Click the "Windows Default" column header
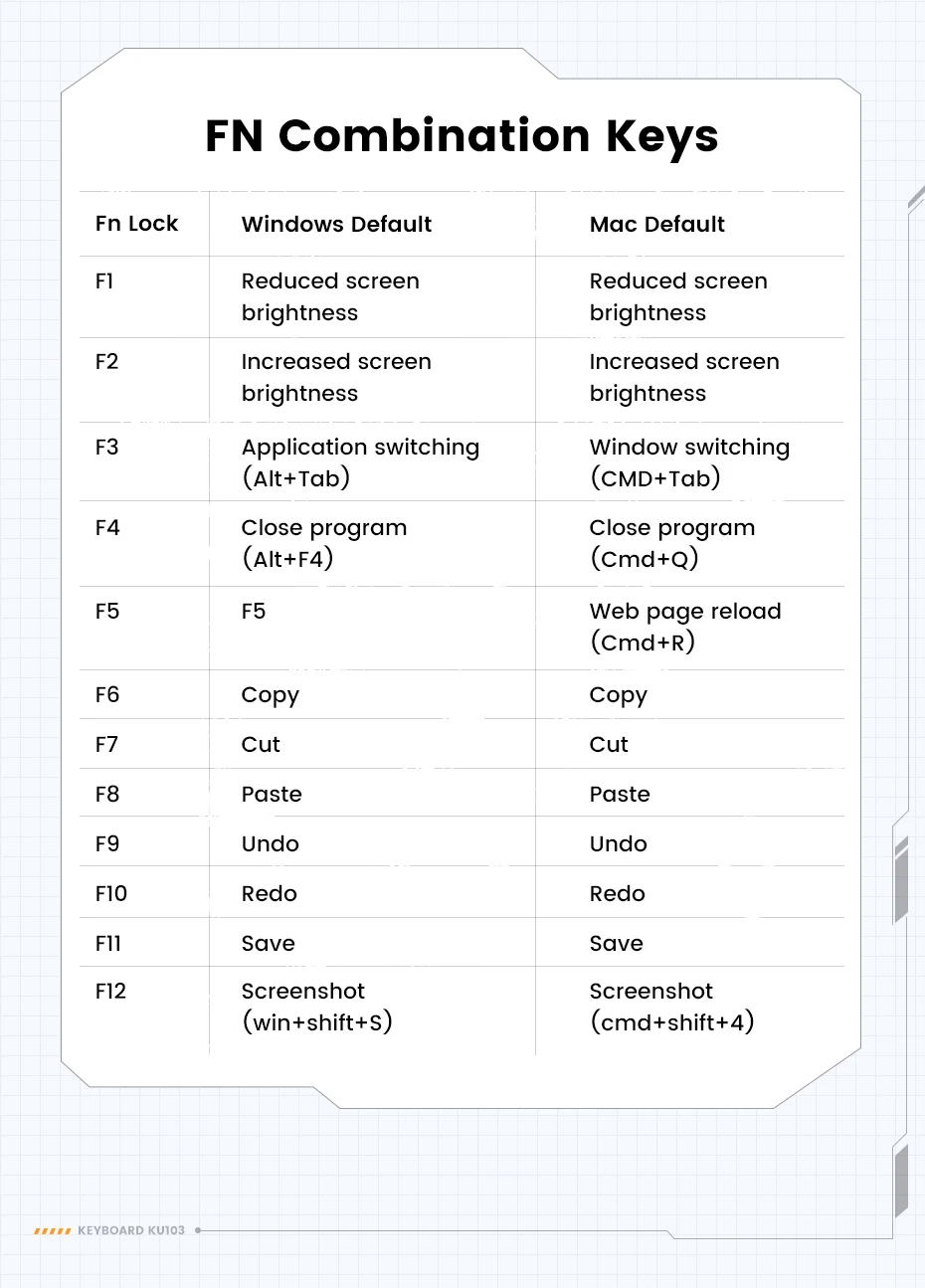 click(x=336, y=224)
